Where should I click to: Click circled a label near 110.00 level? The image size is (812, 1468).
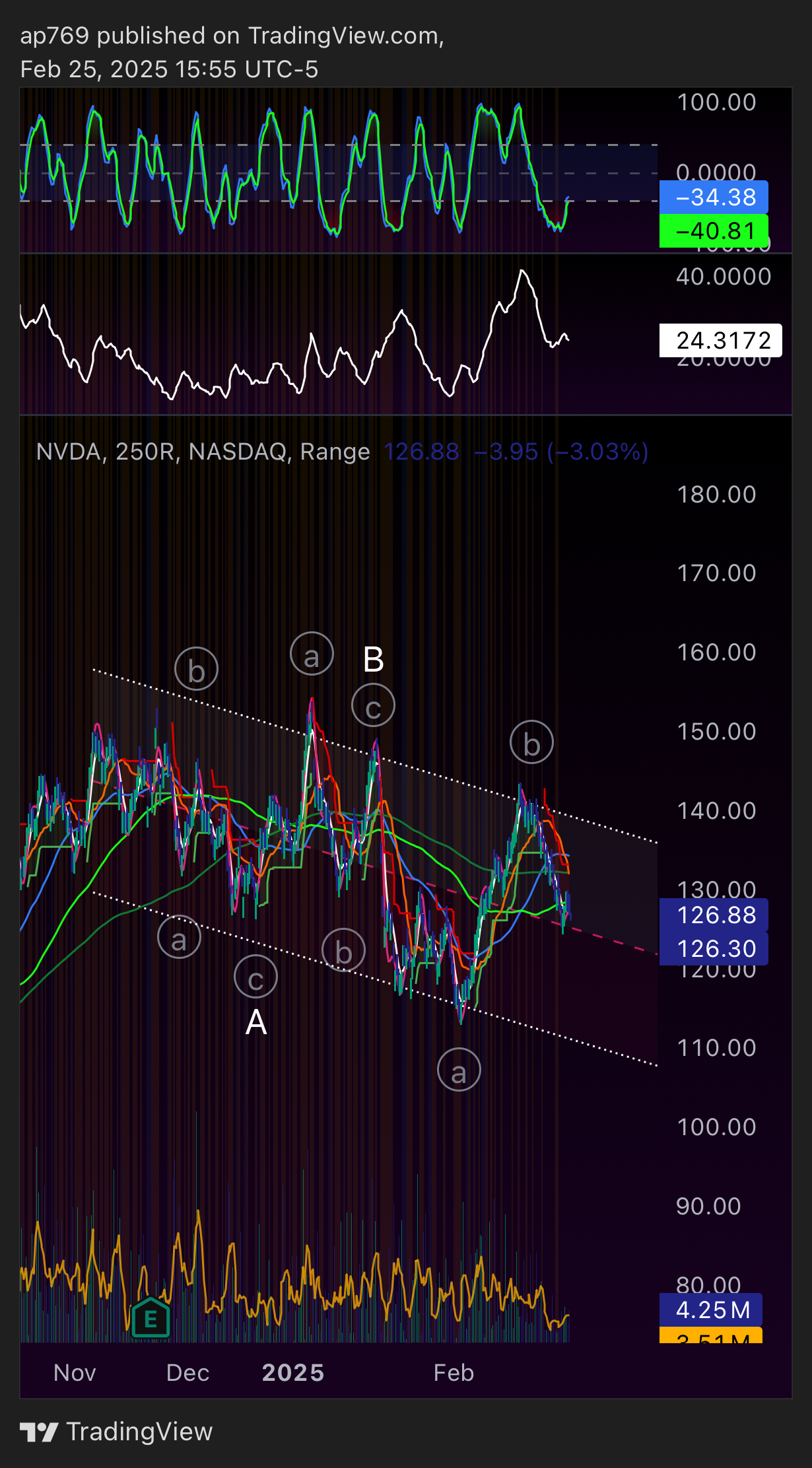(x=459, y=1070)
